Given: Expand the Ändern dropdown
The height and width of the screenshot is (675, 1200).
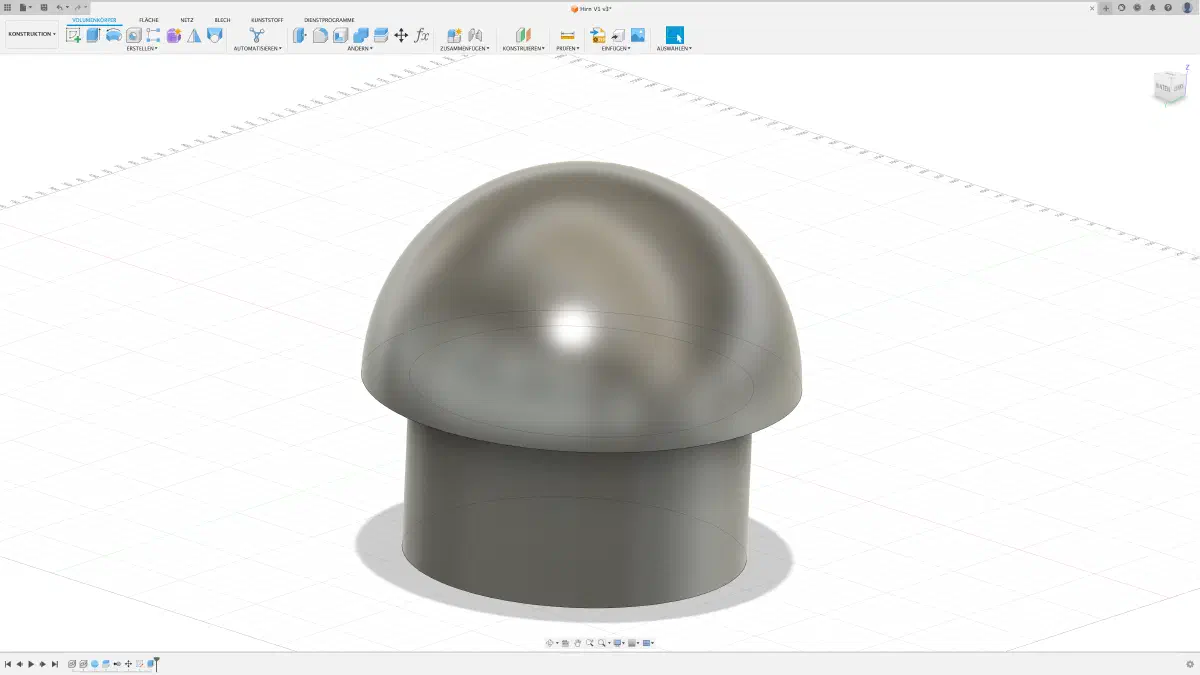Looking at the screenshot, I should coord(359,48).
